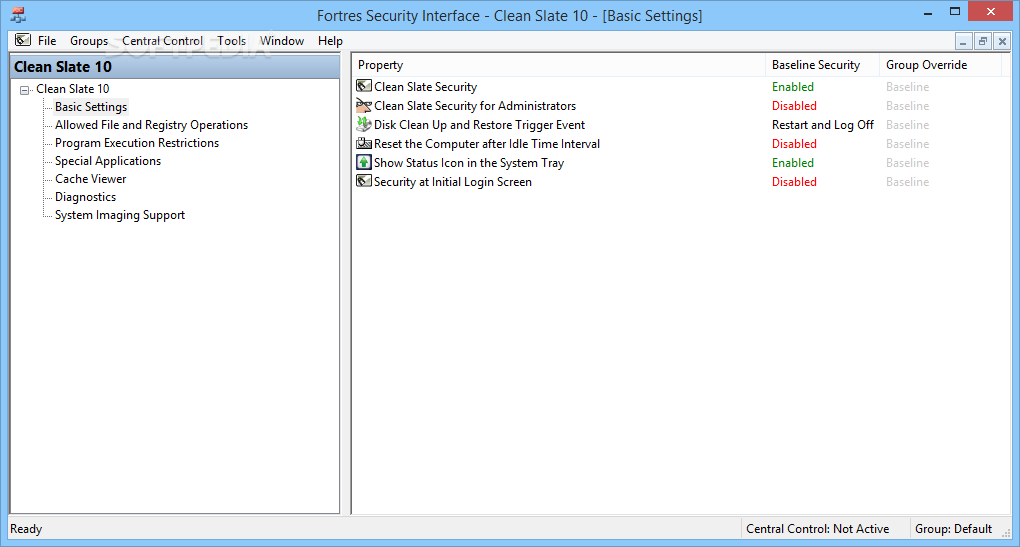
Task: Click the Clean Slate Security for Administrators icon
Action: click(364, 105)
